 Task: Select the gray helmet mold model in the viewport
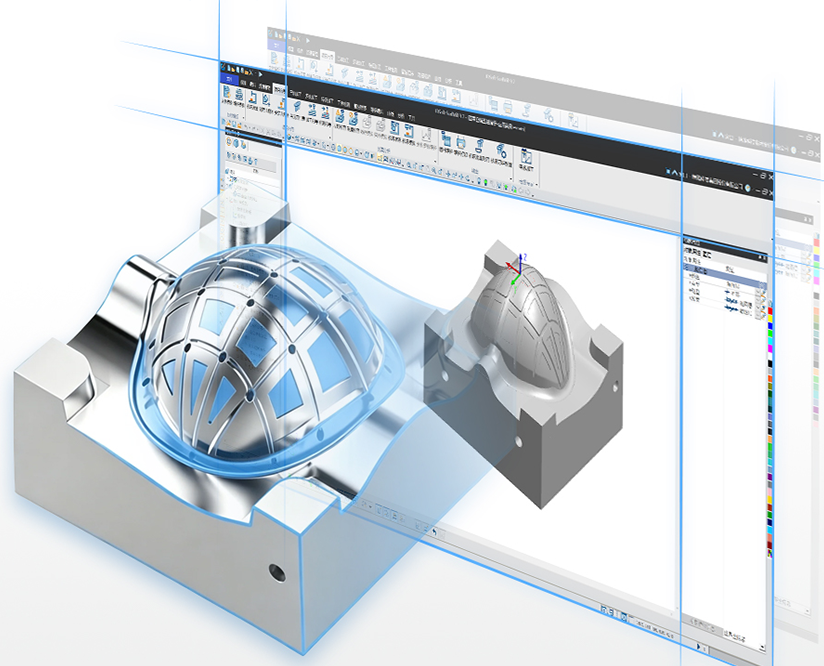523,373
